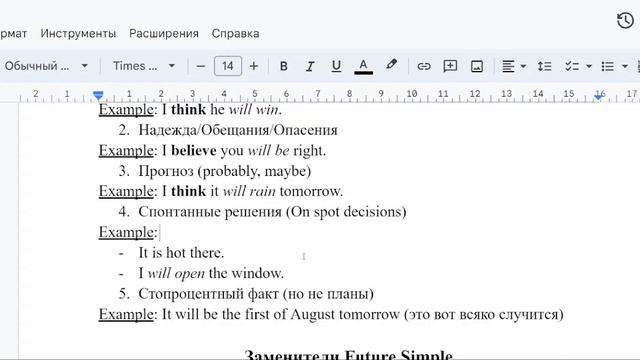The width and height of the screenshot is (640, 360).
Task: Increase font size
Action: pos(254,66)
